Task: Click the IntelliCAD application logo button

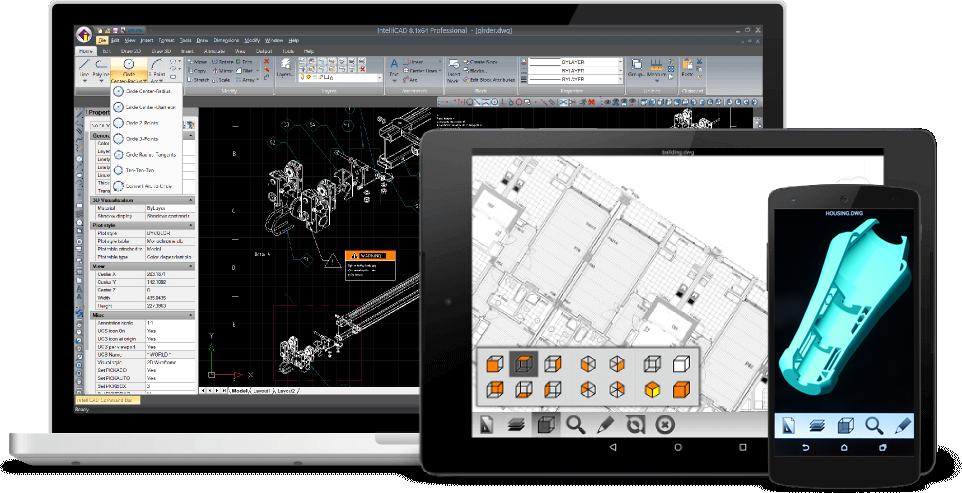Action: click(x=83, y=34)
